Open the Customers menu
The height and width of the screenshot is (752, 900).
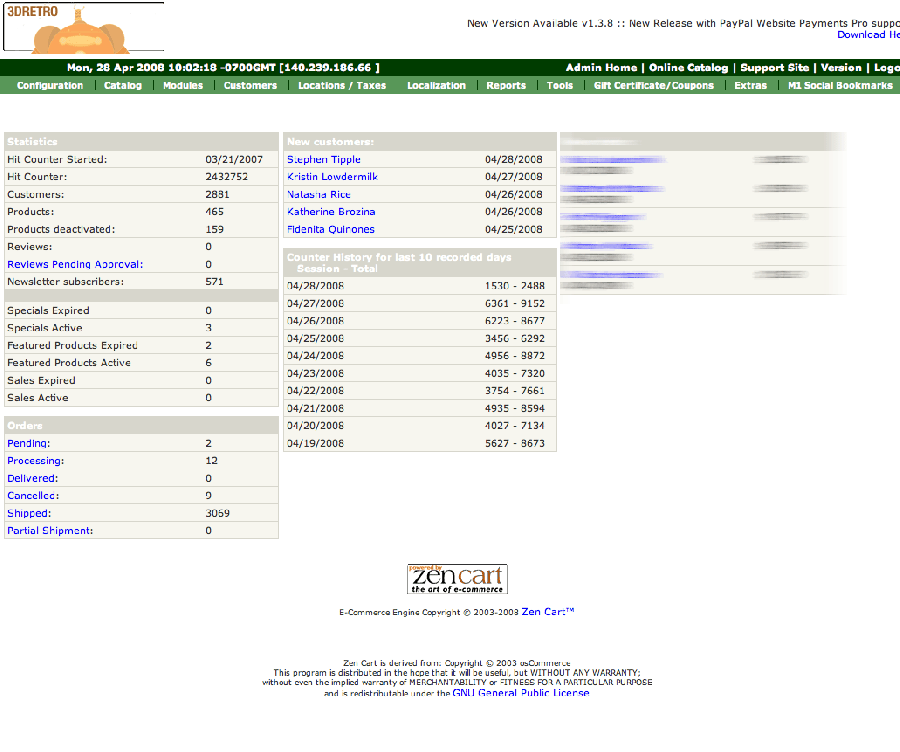250,86
